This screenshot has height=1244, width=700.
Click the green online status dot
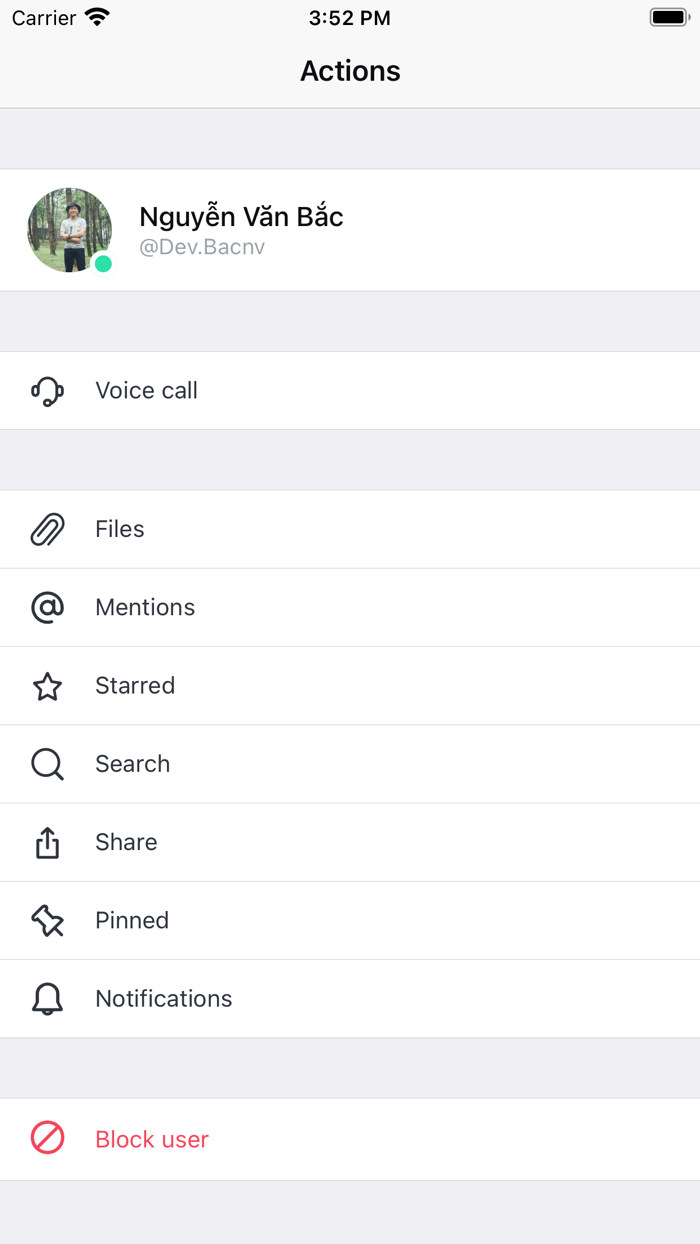(103, 264)
